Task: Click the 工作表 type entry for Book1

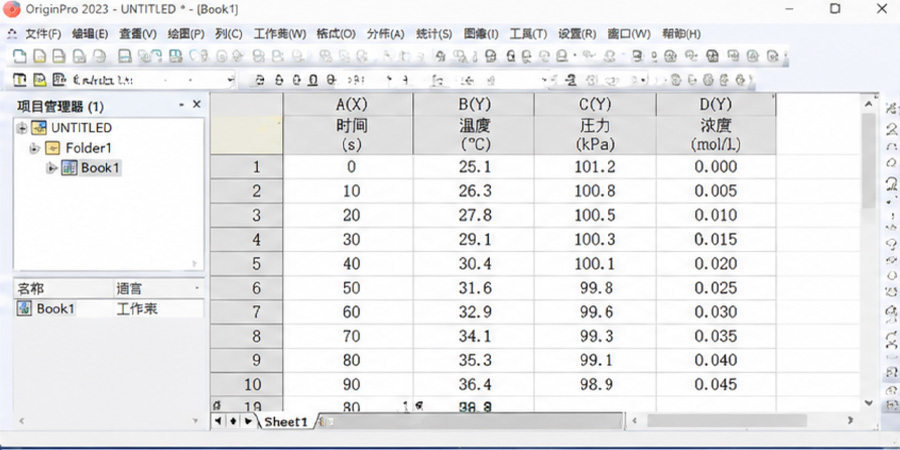Action: [x=137, y=309]
